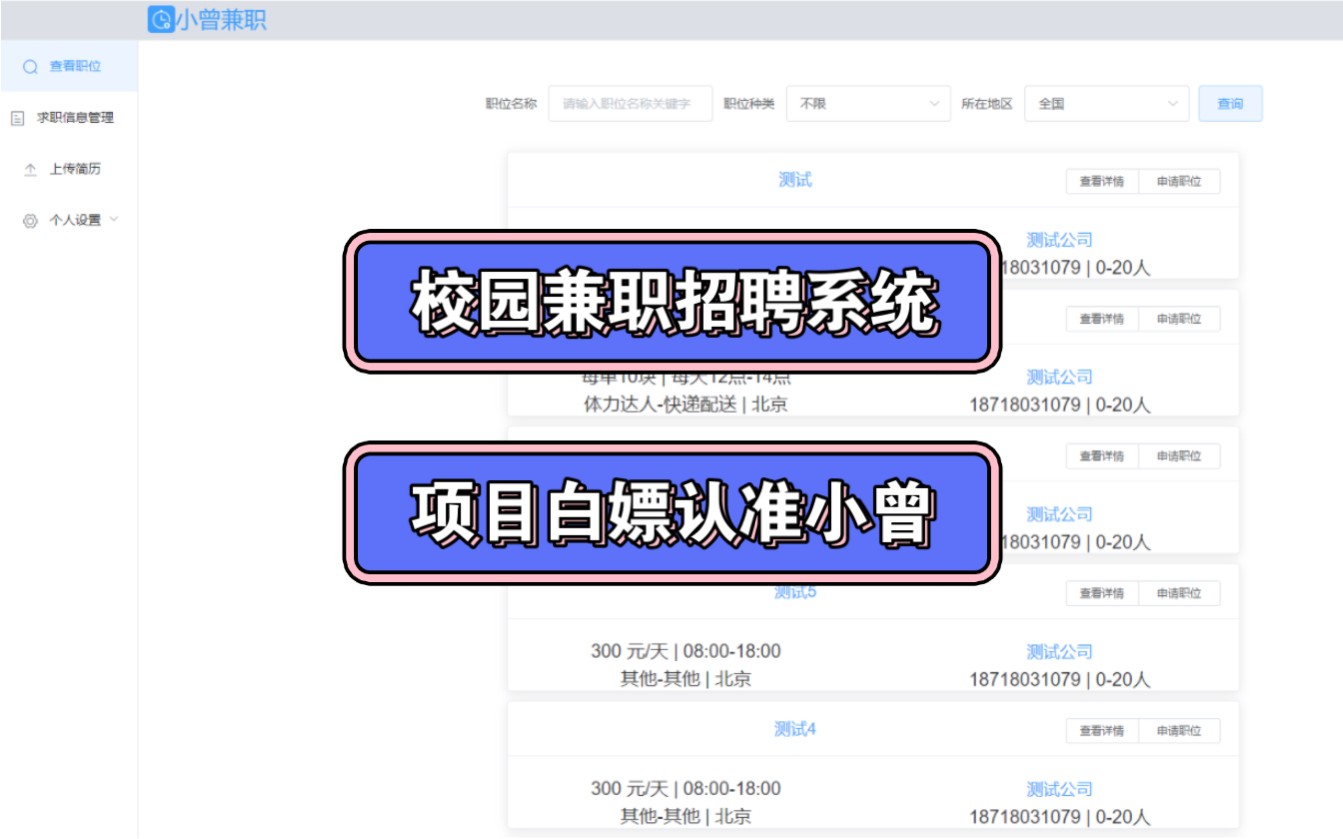Open 测试公司 link in the 快递配送 card
Image resolution: width=1343 pixels, height=839 pixels.
[x=1059, y=377]
